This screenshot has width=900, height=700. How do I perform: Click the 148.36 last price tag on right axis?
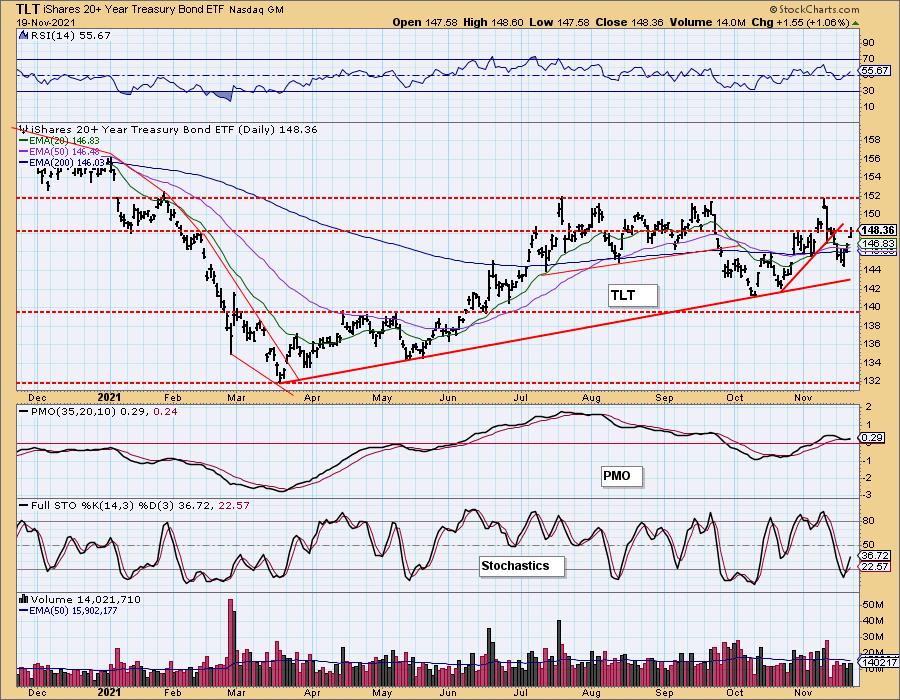(x=877, y=230)
